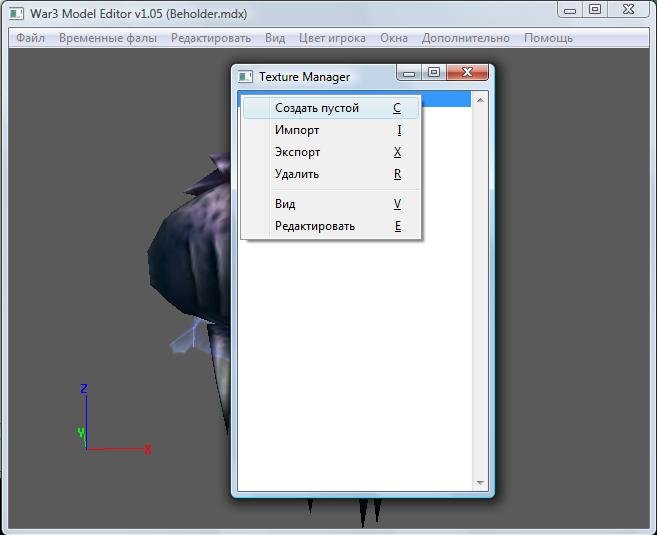Close the War3 Model Editor window
Image resolution: width=657 pixels, height=535 pixels.
click(629, 10)
